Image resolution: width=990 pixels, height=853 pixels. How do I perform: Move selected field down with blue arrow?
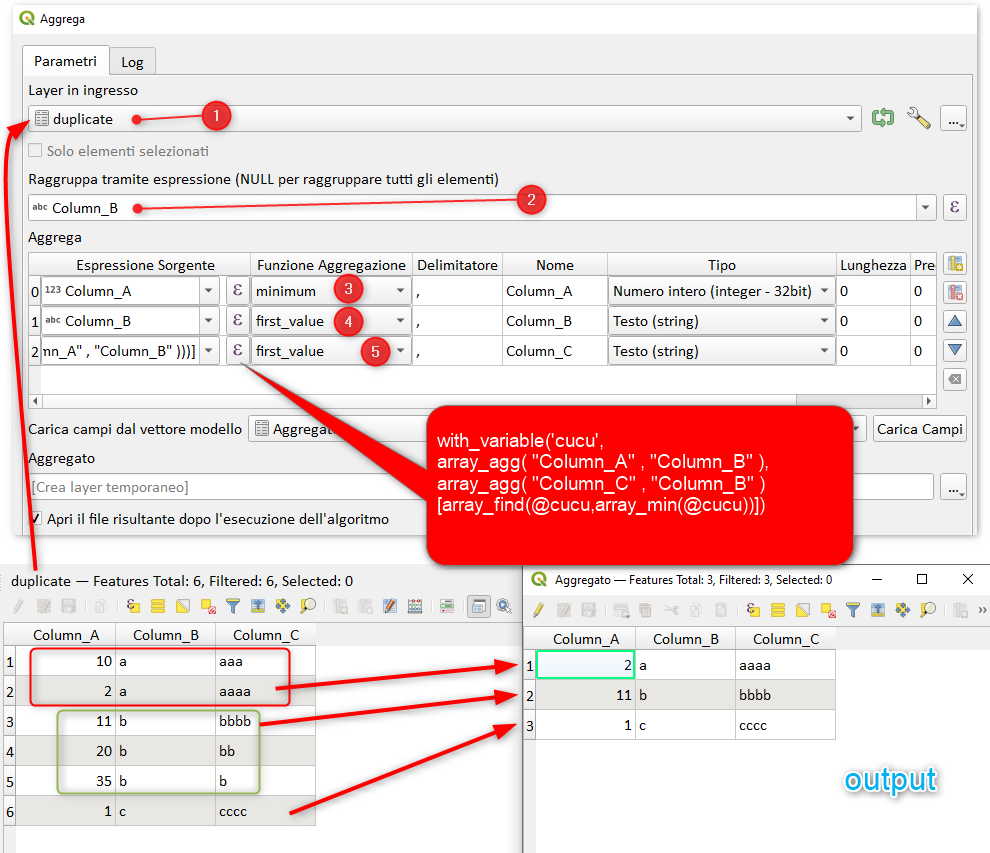tap(955, 350)
